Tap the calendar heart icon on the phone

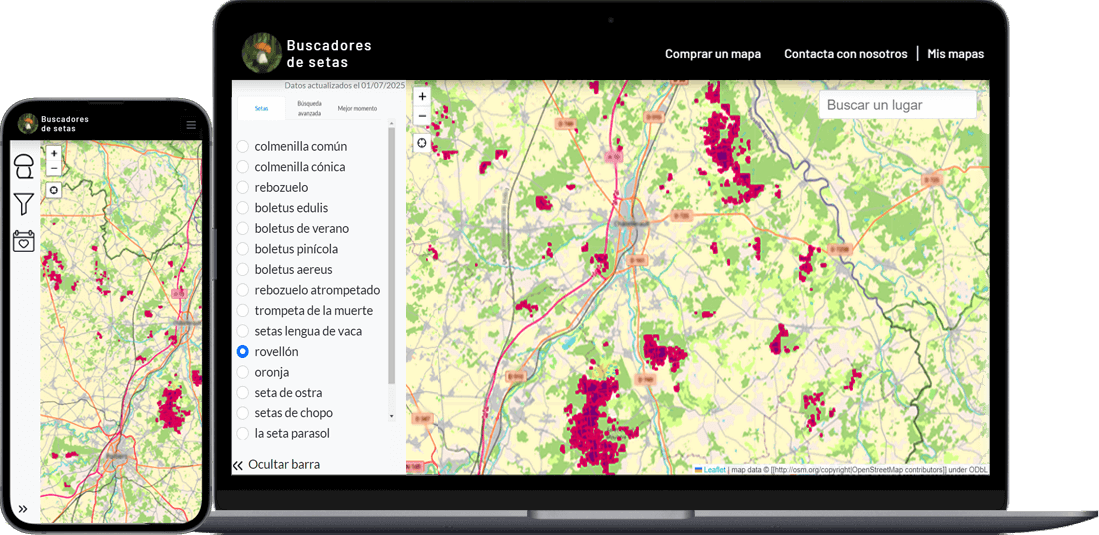(x=24, y=240)
